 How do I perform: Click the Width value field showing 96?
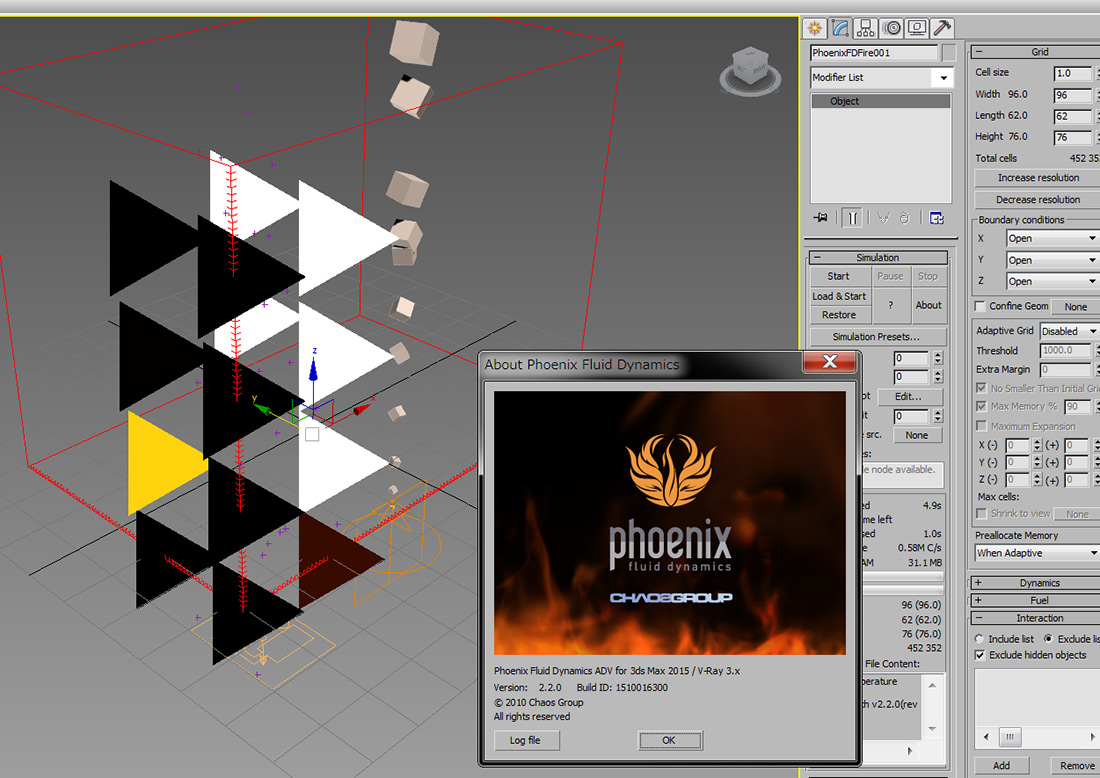pyautogui.click(x=1073, y=95)
